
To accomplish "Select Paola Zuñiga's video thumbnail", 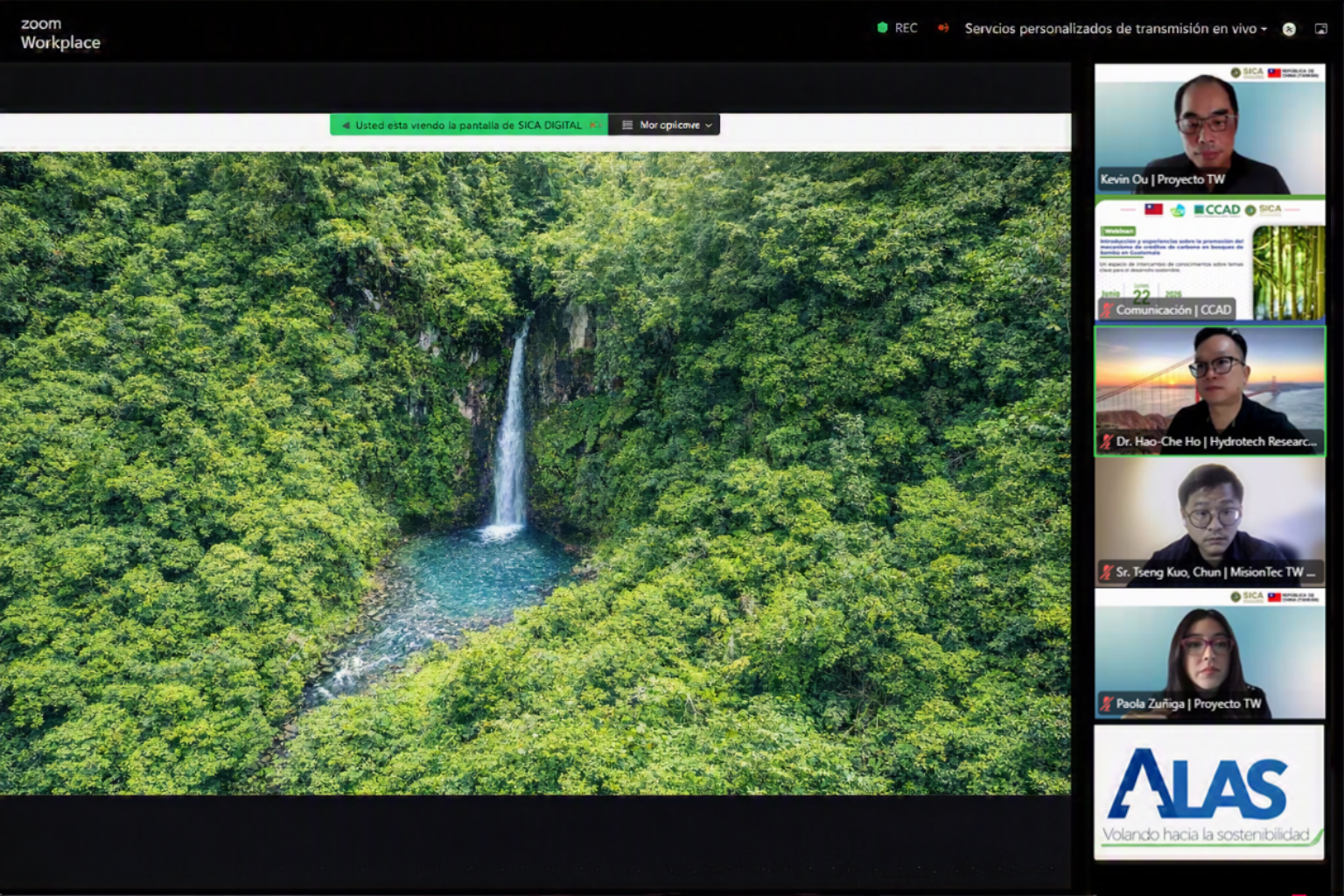I will click(1209, 654).
